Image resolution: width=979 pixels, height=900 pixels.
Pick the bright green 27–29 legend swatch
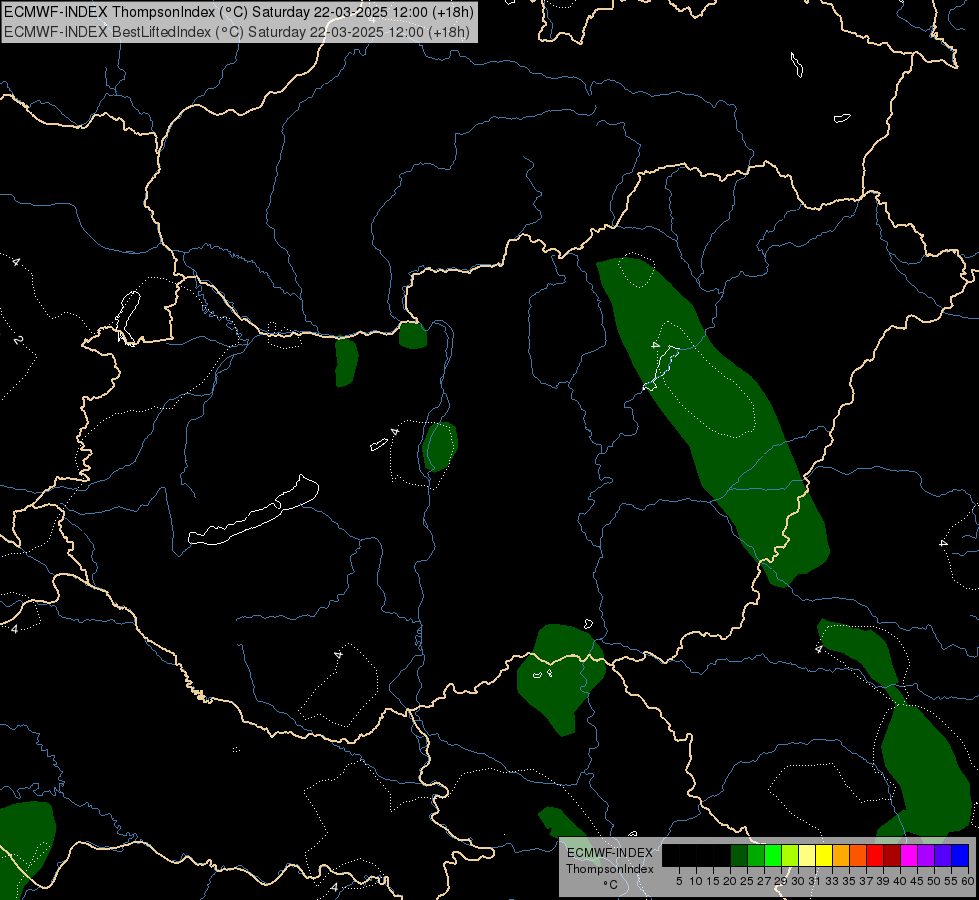point(773,855)
